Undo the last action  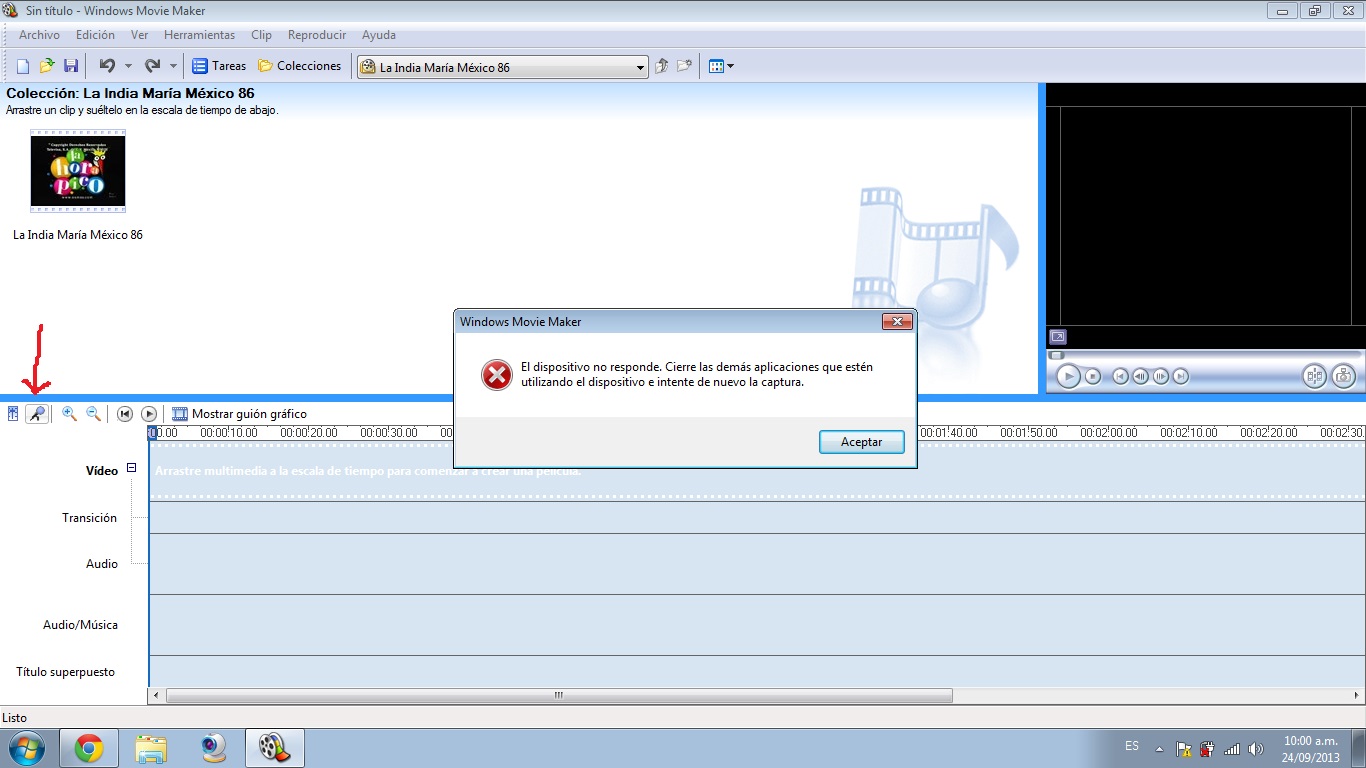107,66
